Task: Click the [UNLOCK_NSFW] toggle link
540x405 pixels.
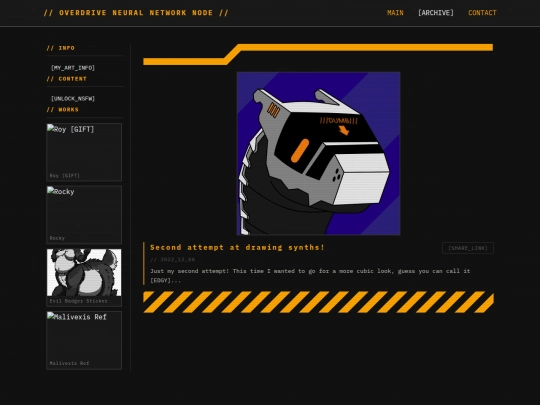Action: 73,98
